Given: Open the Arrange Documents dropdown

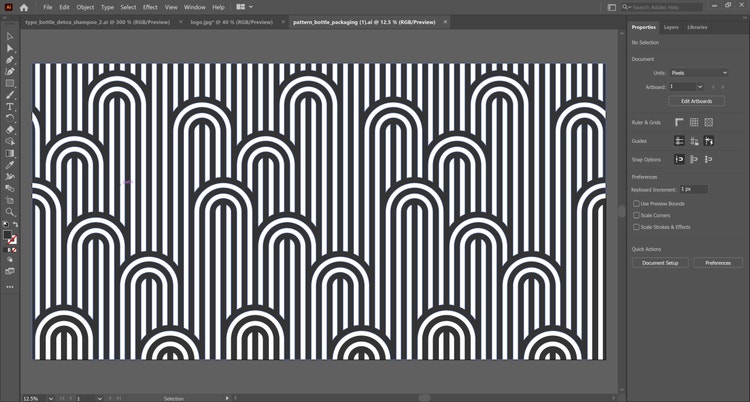Looking at the screenshot, I should click(x=244, y=7).
